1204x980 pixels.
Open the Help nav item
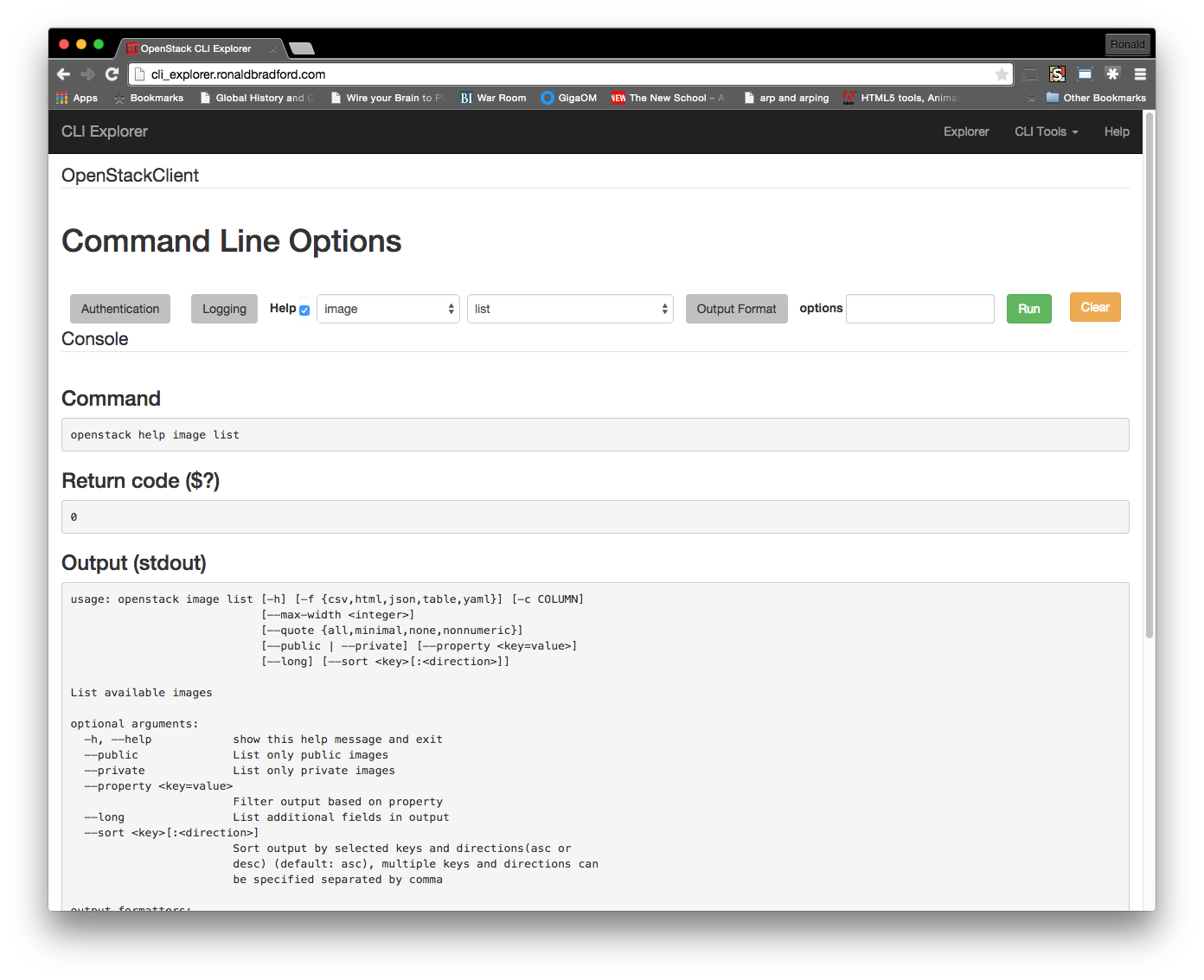[1117, 131]
